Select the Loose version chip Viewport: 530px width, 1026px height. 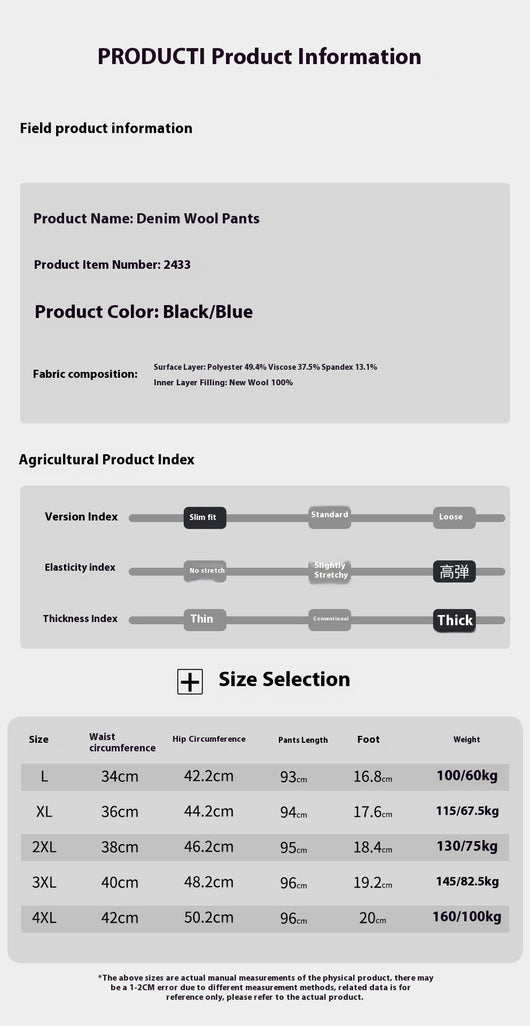pyautogui.click(x=454, y=518)
